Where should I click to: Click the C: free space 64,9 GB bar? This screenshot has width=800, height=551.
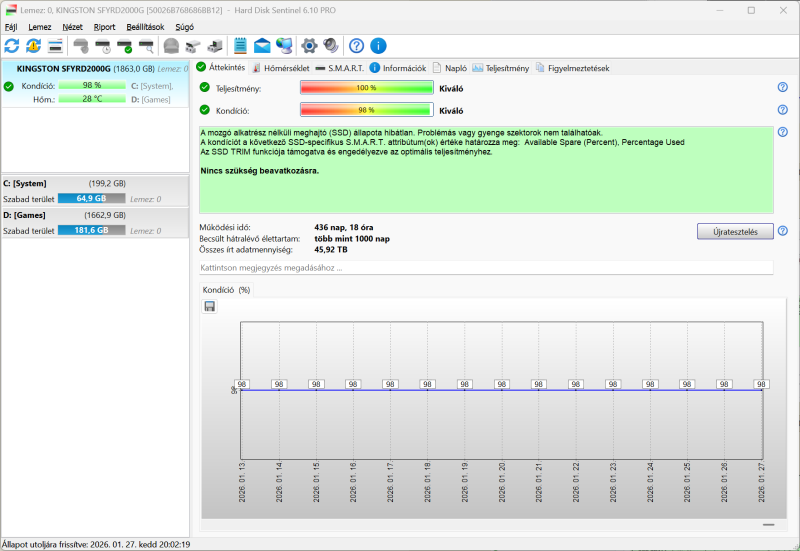coord(91,198)
